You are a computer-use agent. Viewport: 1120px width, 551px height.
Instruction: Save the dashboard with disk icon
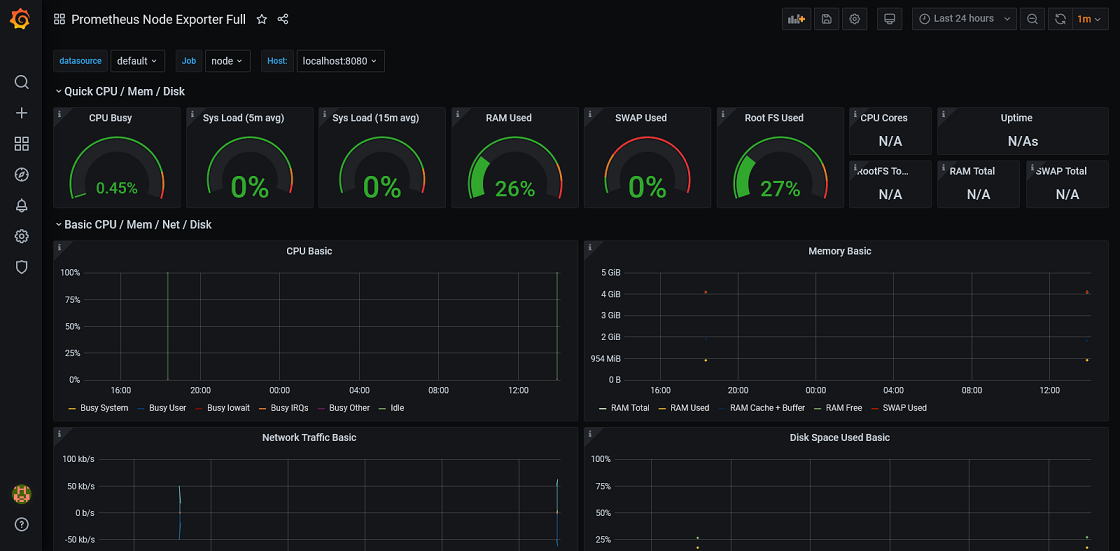[826, 19]
